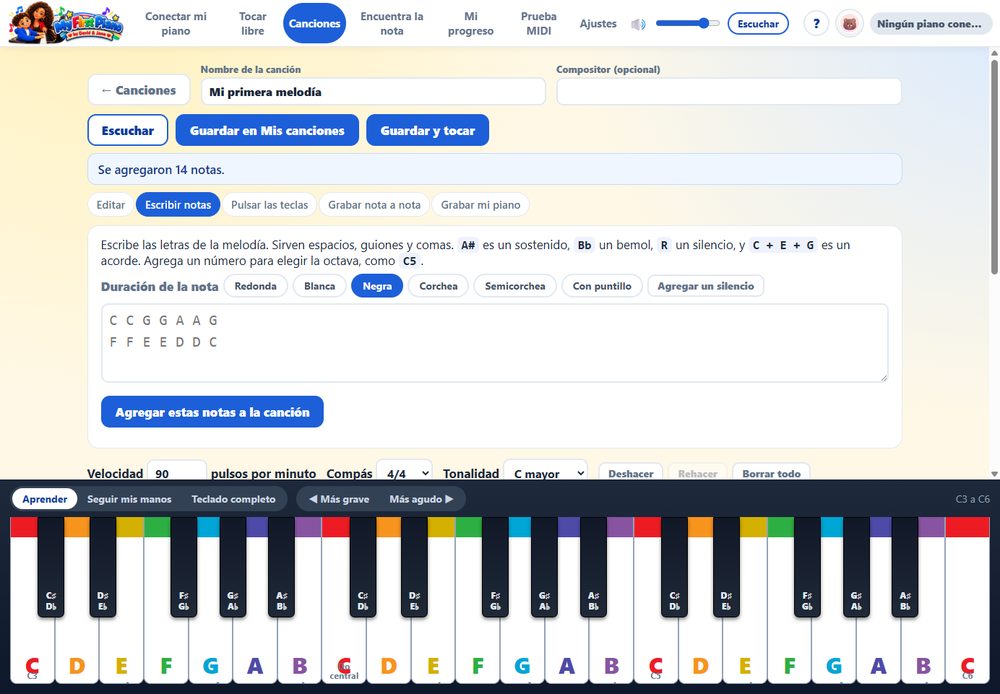Switch to the Editar tab
Viewport: 1000px width, 694px height.
pyautogui.click(x=110, y=205)
